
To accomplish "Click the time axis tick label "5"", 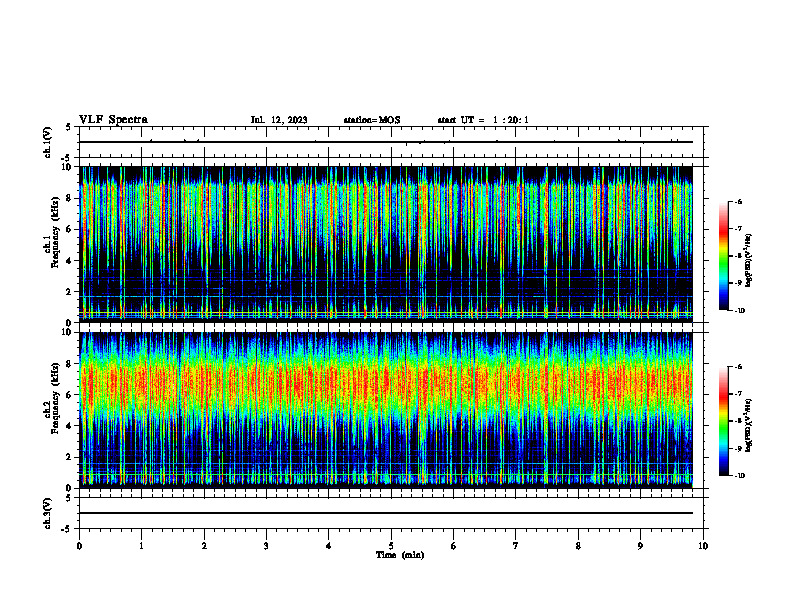I will tap(391, 546).
